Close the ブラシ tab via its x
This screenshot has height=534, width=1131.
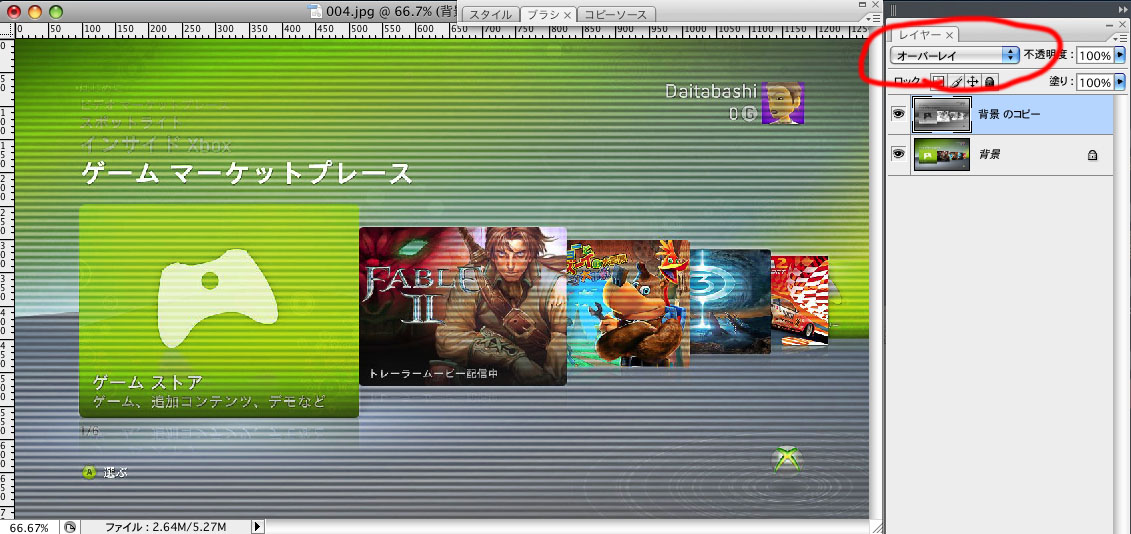coord(568,14)
